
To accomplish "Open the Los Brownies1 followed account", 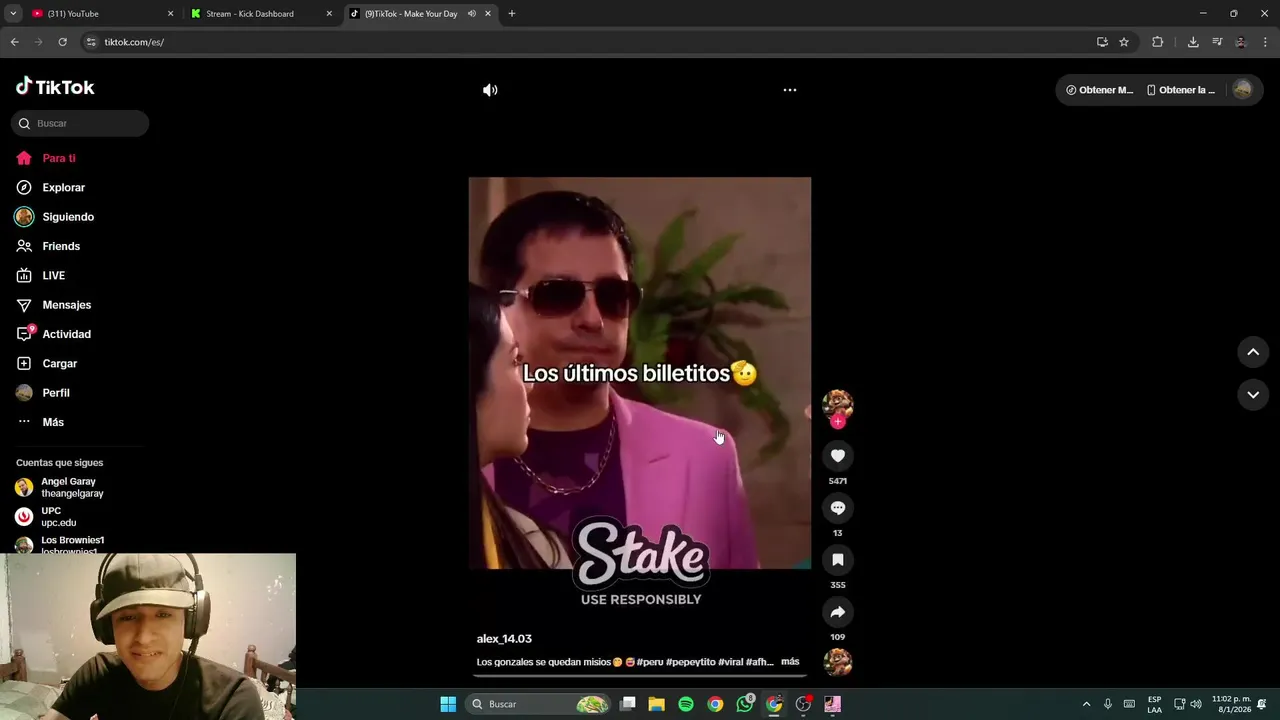I will point(72,545).
